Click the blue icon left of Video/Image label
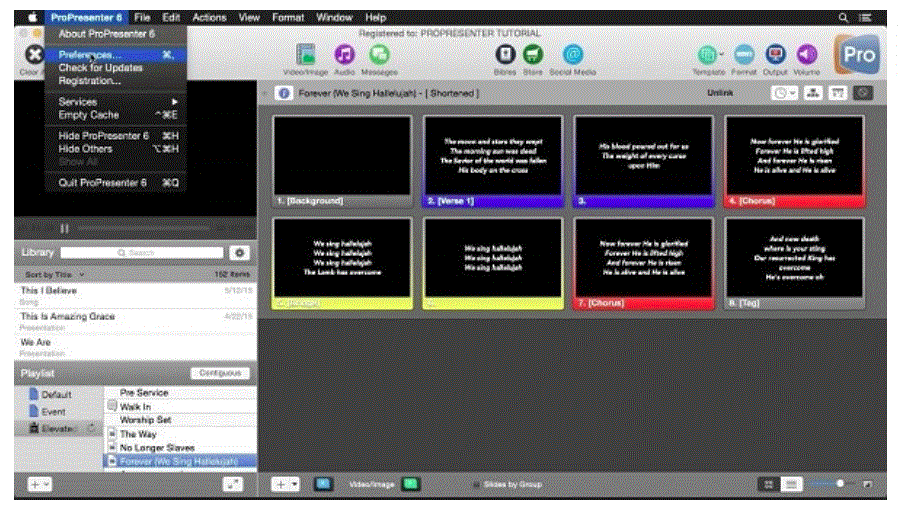 (x=323, y=484)
